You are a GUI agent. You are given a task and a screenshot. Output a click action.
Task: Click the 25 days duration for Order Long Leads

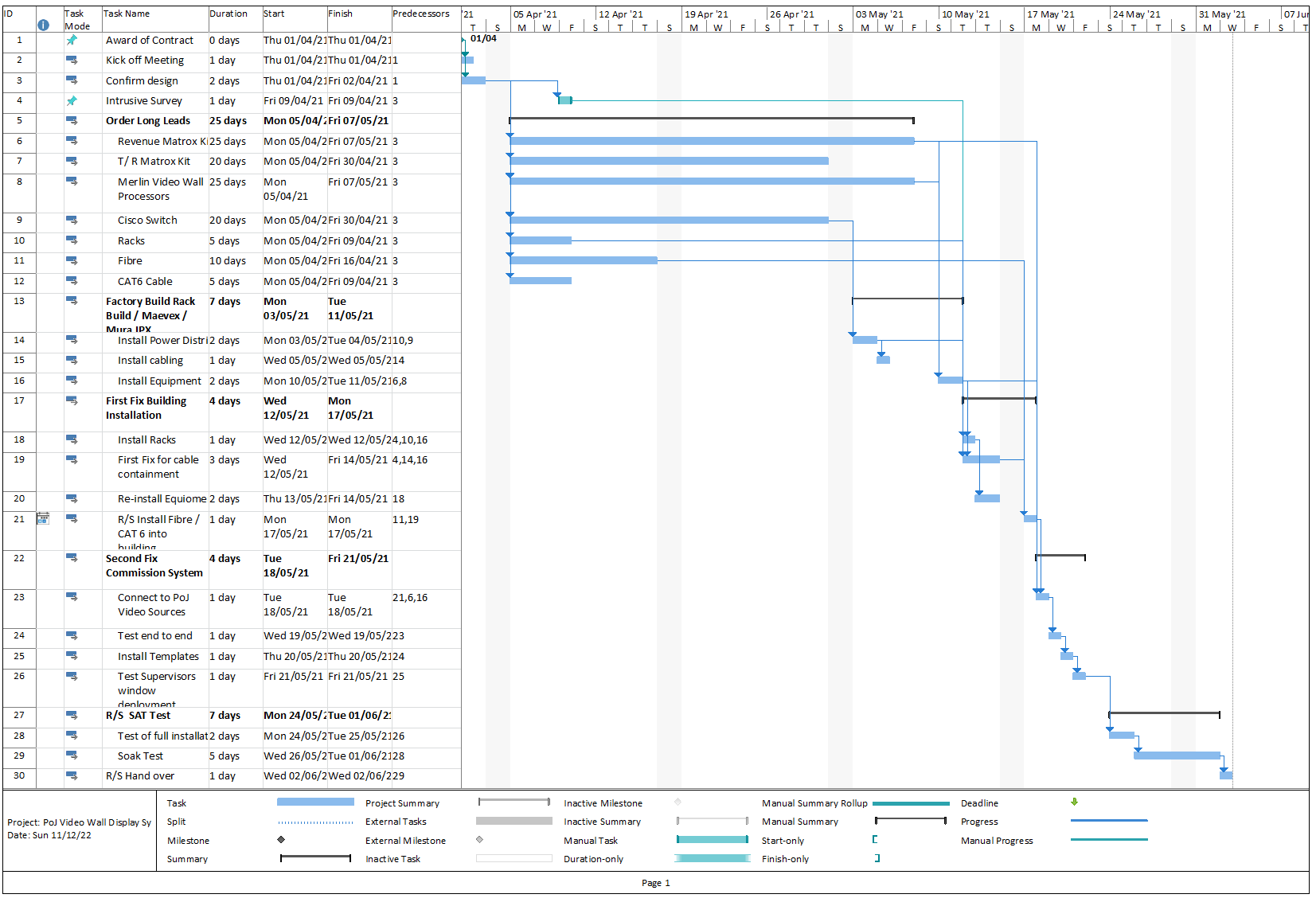pyautogui.click(x=228, y=121)
